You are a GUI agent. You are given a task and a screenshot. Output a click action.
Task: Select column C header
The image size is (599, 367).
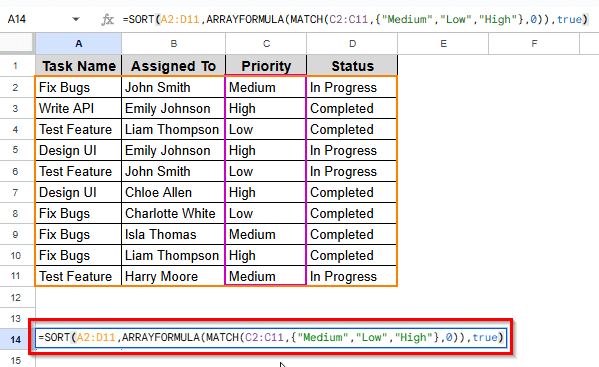tap(266, 44)
